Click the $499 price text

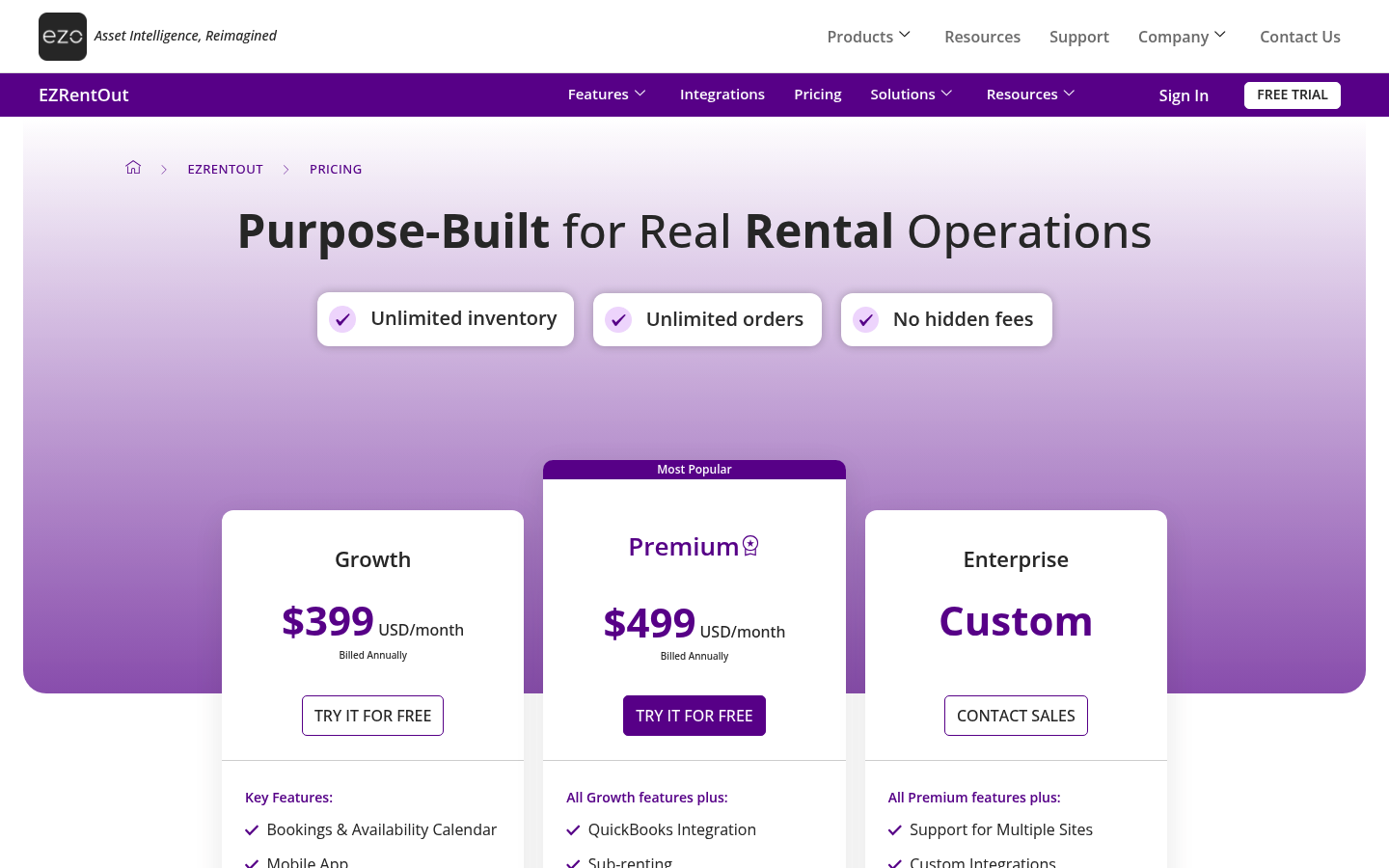tap(649, 624)
